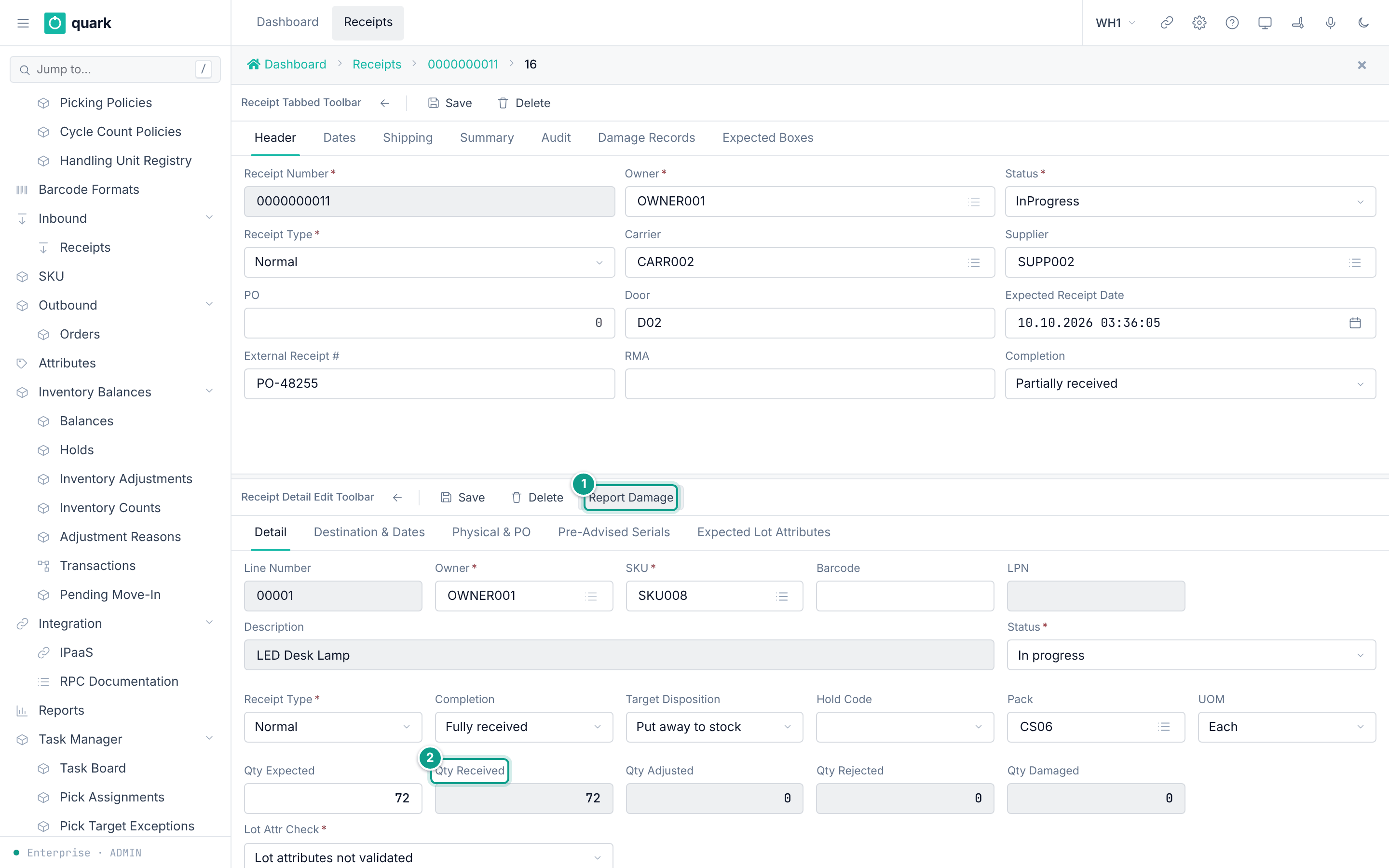Click the link icon in top bar
This screenshot has height=868, width=1389.
coord(1166,23)
